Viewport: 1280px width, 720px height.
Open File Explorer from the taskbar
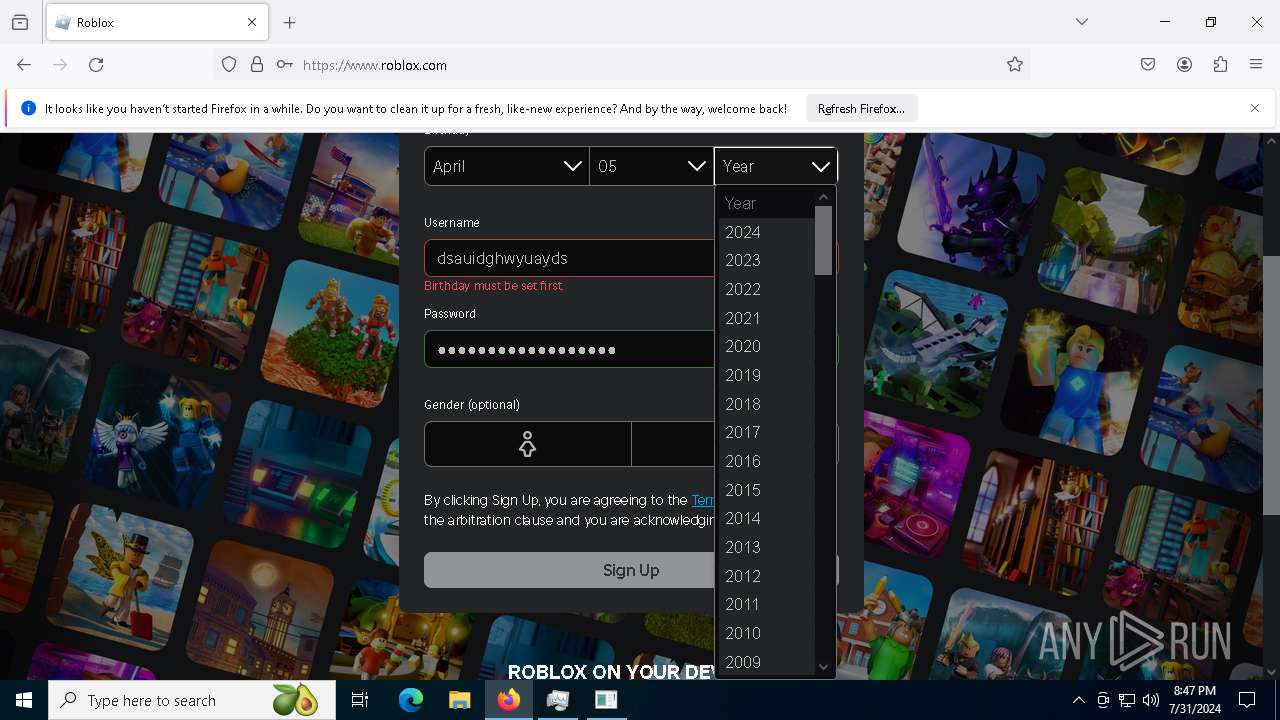(x=459, y=700)
